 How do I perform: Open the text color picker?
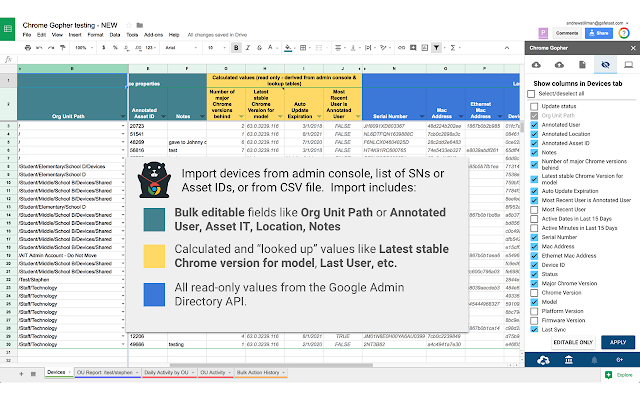pyautogui.click(x=270, y=48)
